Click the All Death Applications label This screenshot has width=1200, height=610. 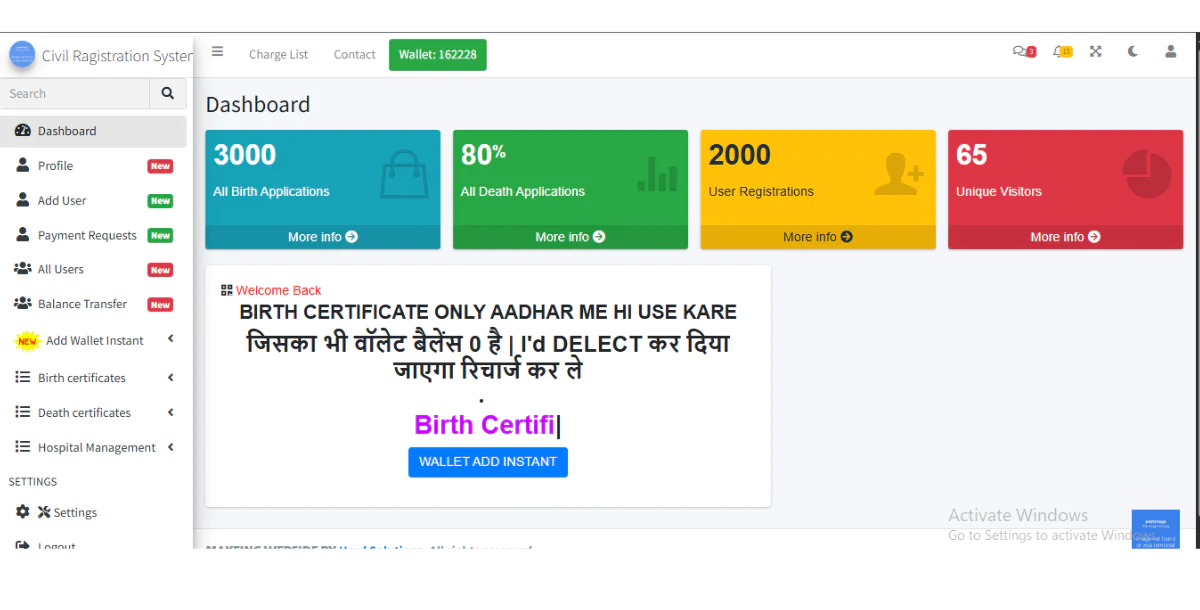(x=523, y=192)
